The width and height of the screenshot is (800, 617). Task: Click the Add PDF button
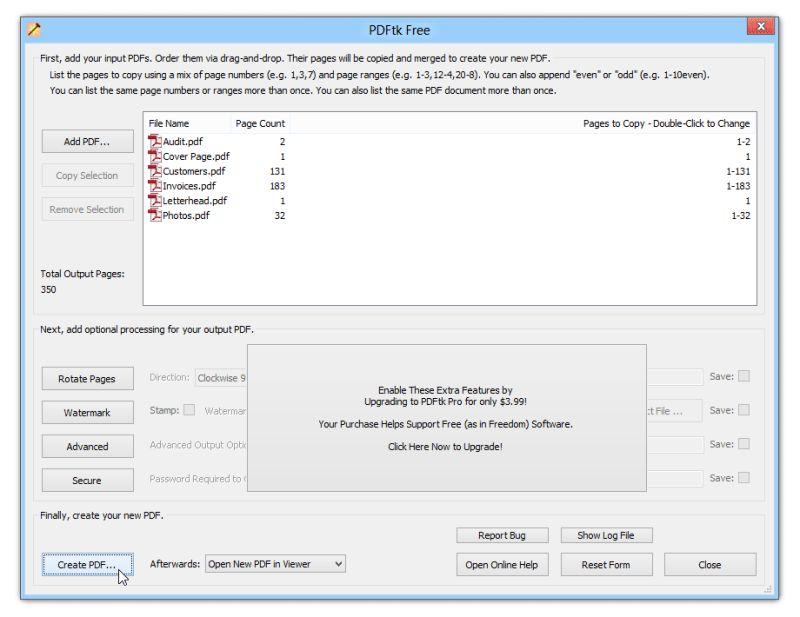pos(87,141)
